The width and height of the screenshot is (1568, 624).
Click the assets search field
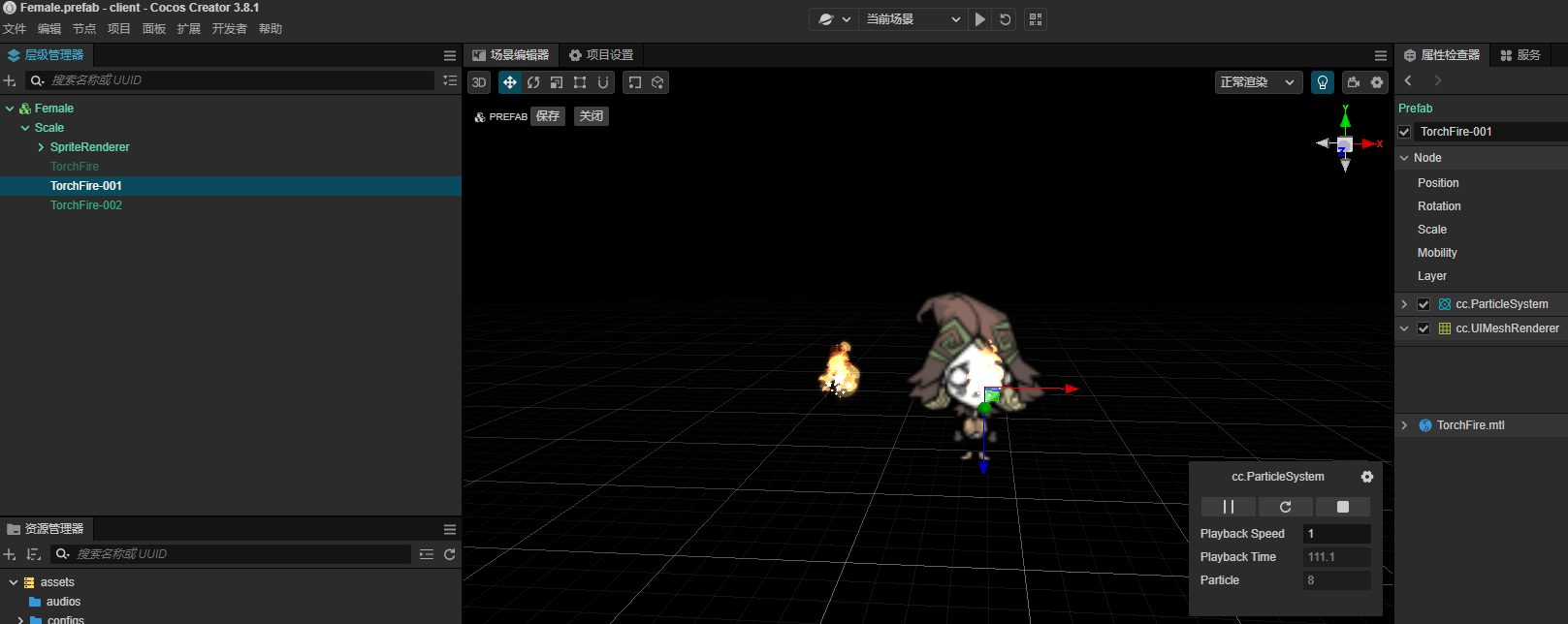point(232,554)
